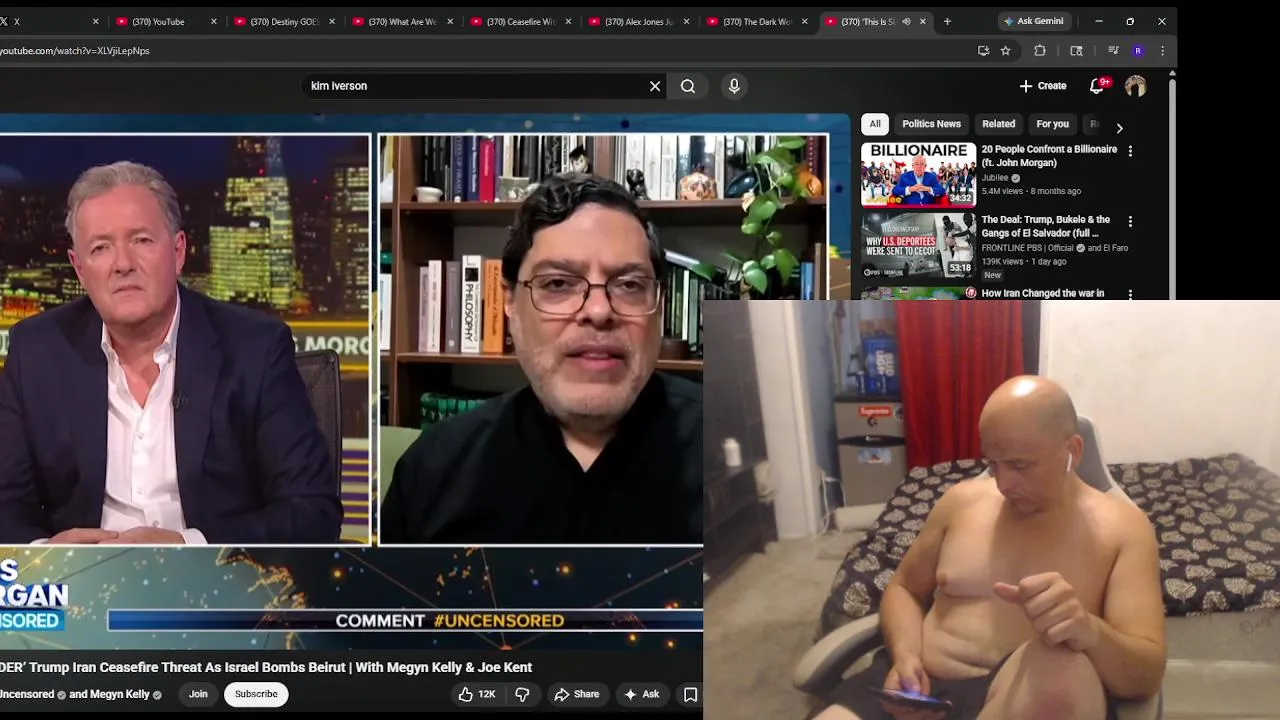The image size is (1280, 720).
Task: Select the 'Politics News' filter chip
Action: tap(931, 124)
